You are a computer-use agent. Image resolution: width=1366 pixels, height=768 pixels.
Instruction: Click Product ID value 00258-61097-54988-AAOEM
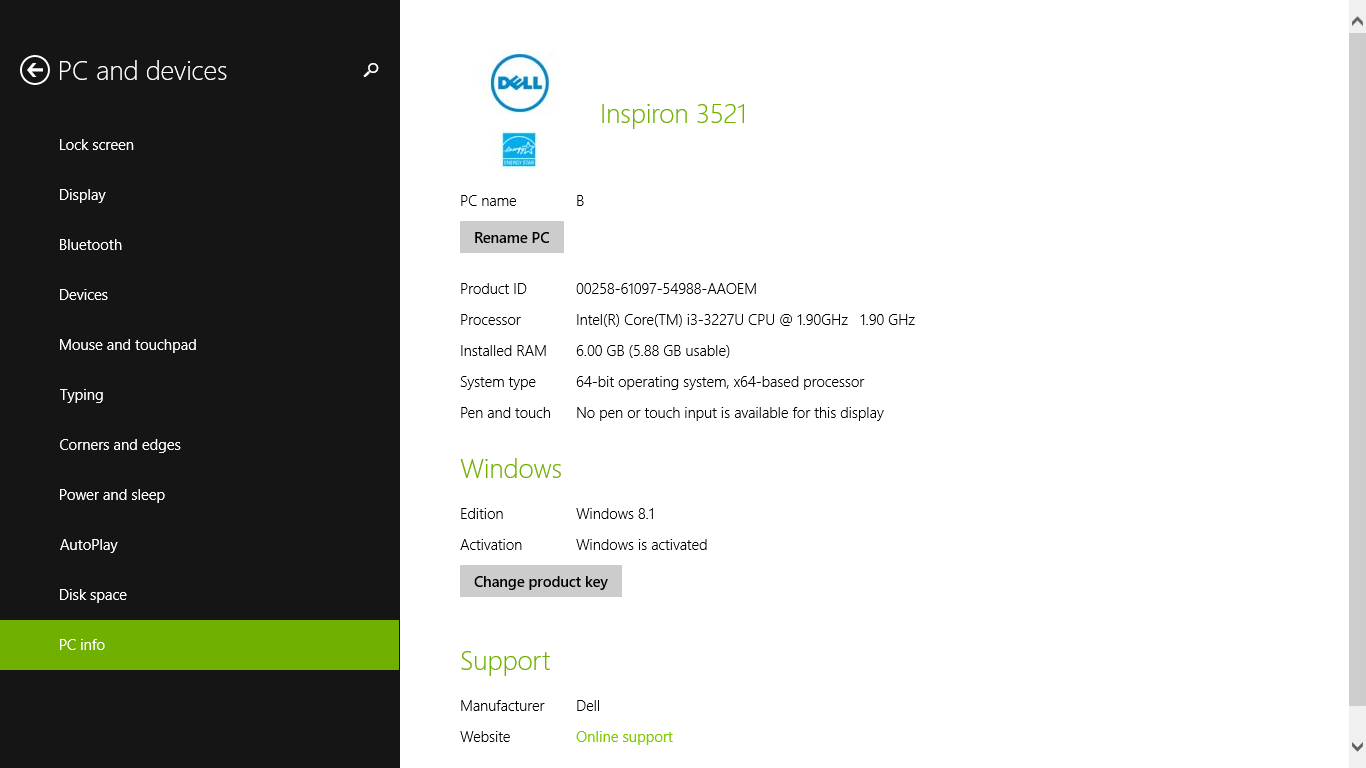click(666, 289)
